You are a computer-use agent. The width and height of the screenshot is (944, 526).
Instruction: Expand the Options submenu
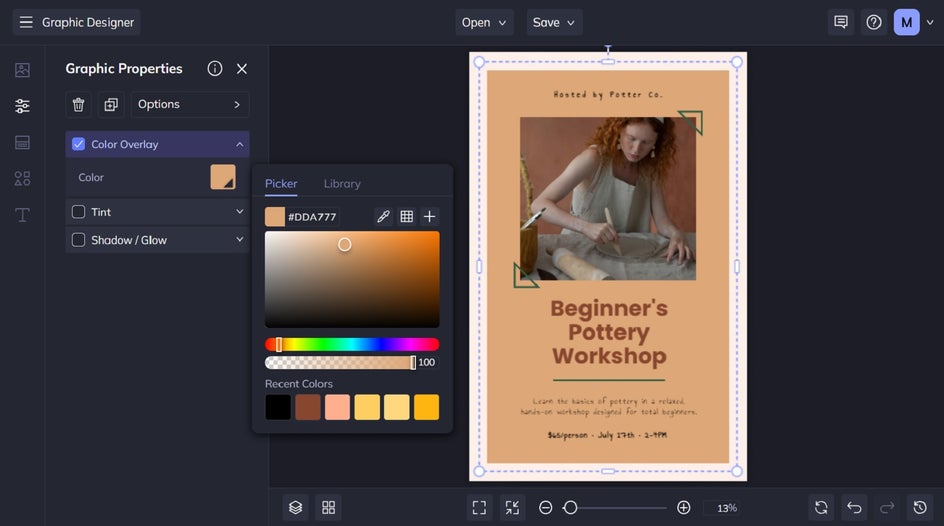(189, 104)
